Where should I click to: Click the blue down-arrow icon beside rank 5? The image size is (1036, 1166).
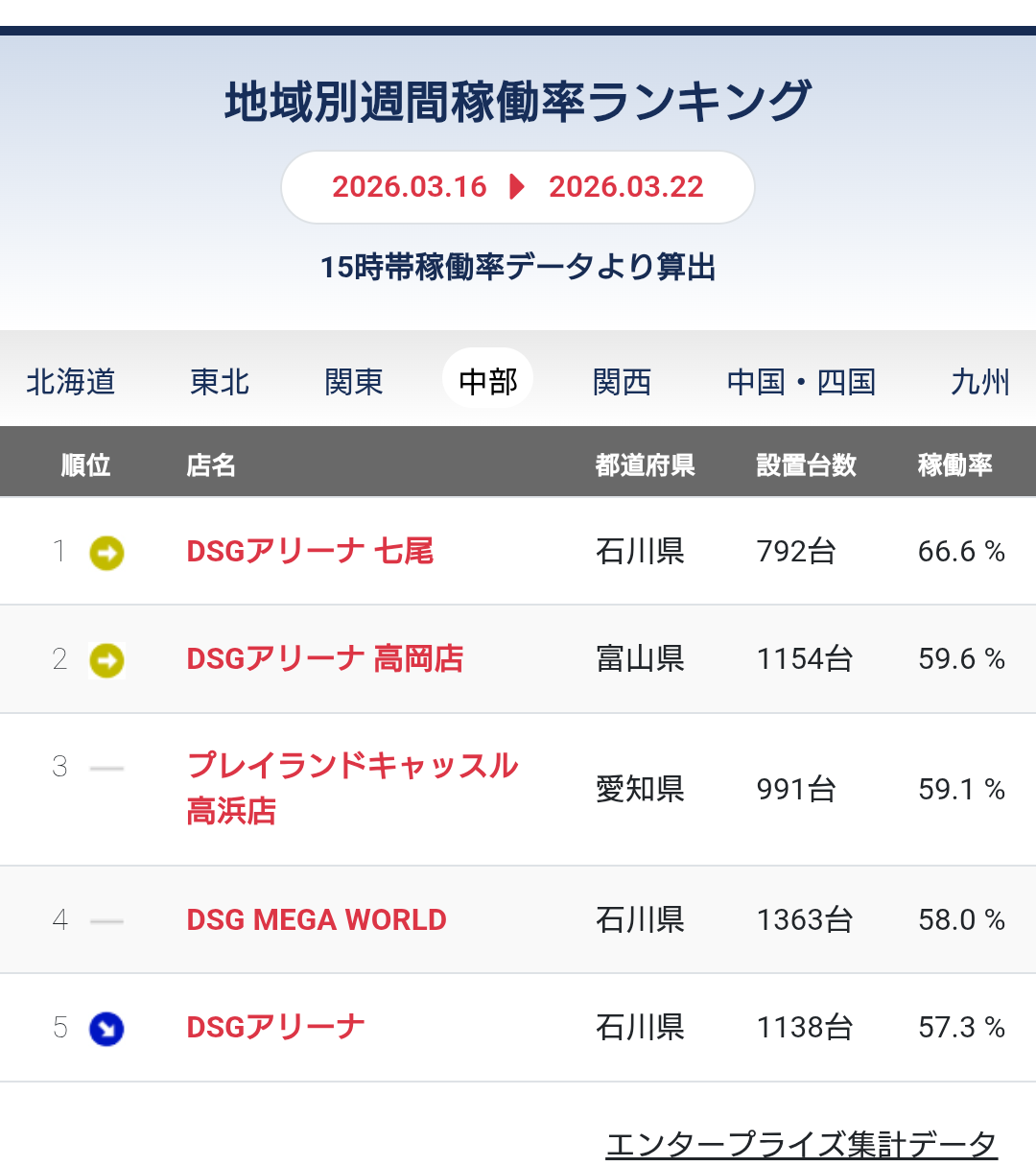click(106, 1029)
